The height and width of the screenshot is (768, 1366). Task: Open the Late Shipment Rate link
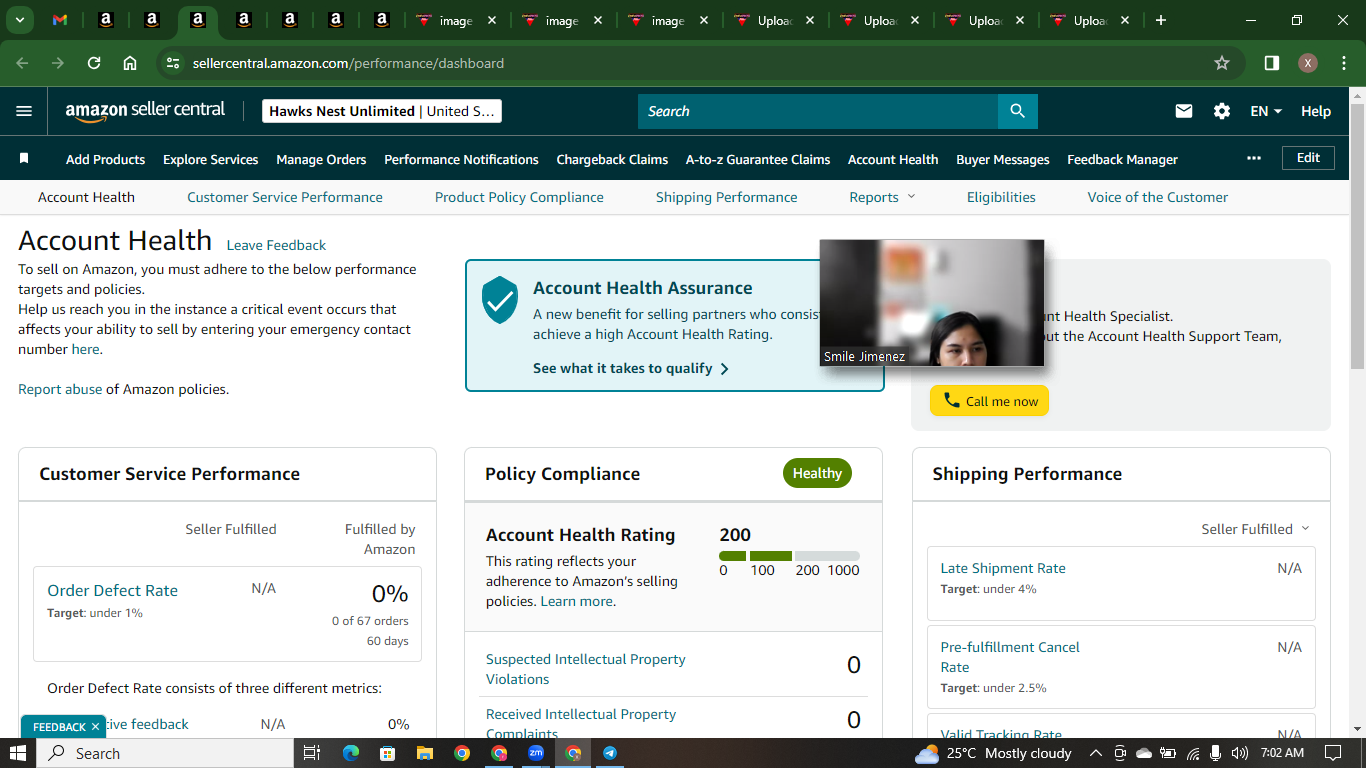1003,568
